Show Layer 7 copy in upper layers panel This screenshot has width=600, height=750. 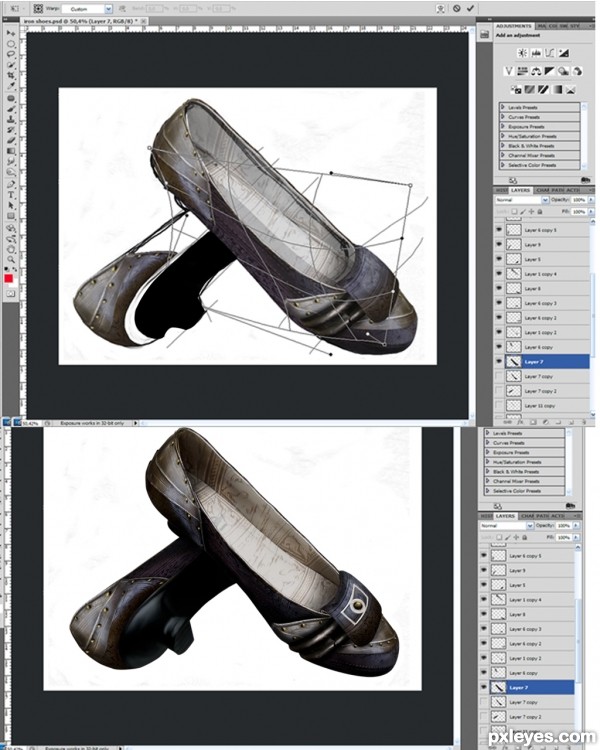pos(499,376)
